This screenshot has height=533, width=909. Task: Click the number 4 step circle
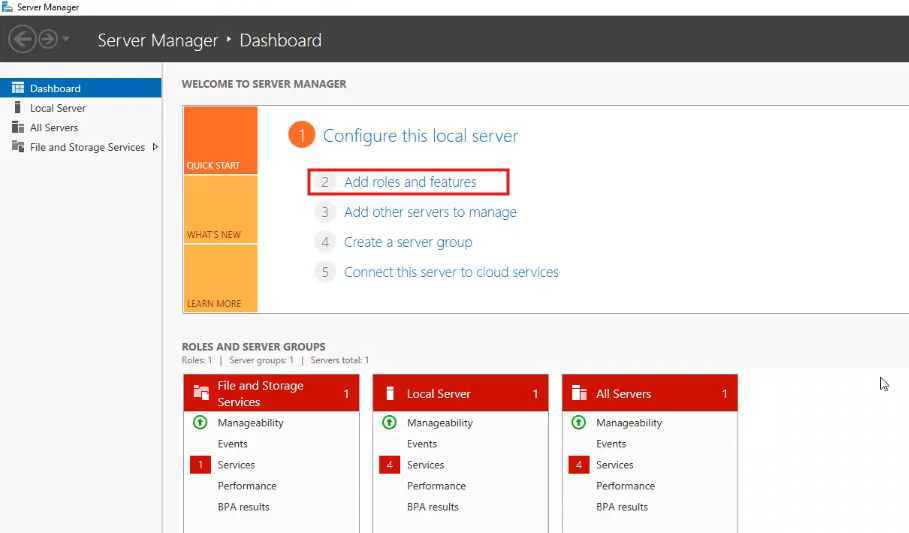(325, 242)
